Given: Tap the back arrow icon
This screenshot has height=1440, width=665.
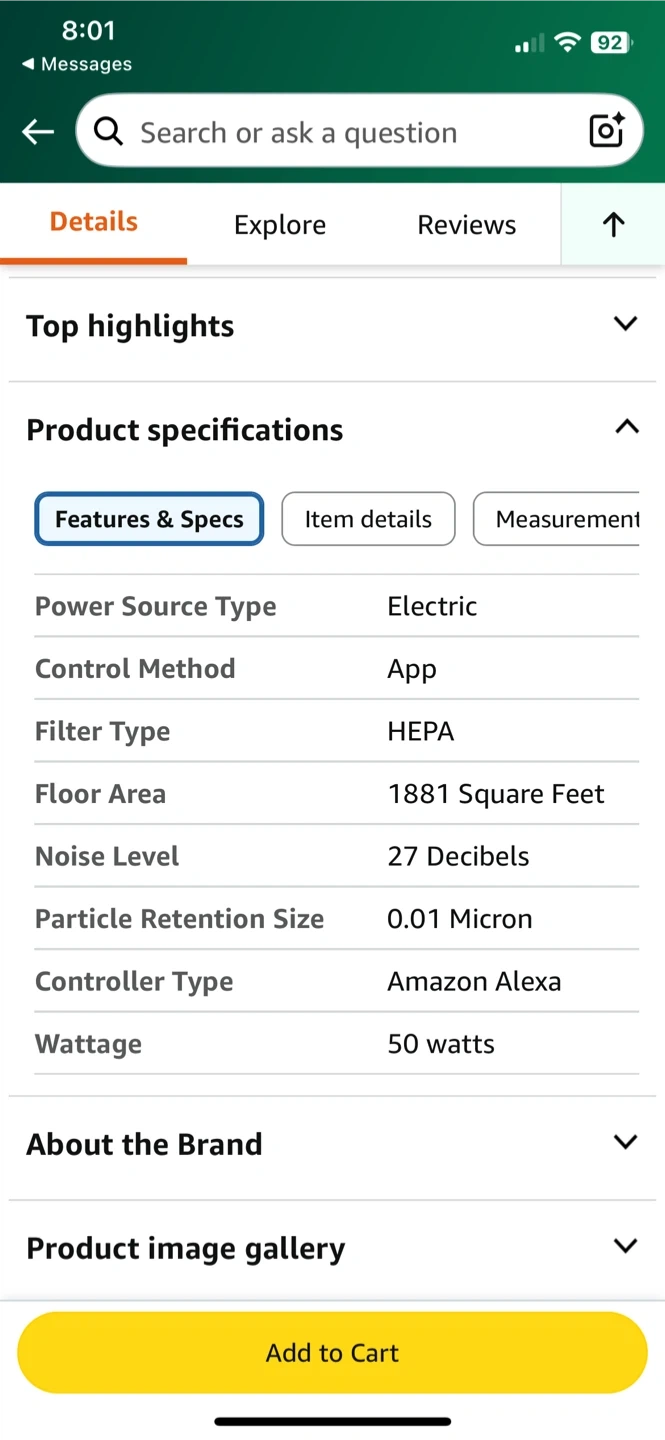Looking at the screenshot, I should [38, 132].
